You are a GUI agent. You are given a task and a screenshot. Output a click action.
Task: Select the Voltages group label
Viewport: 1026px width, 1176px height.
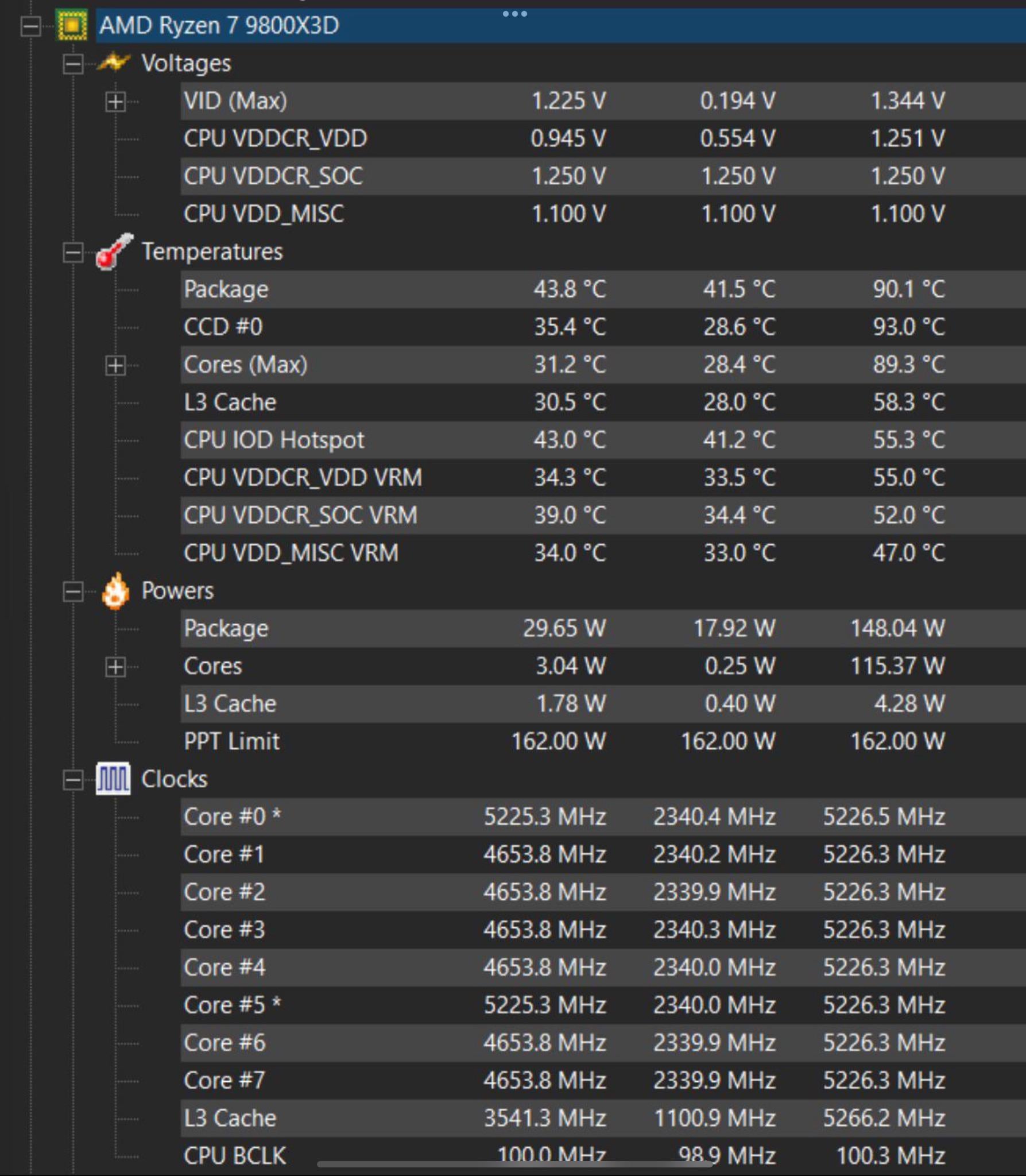(x=186, y=63)
